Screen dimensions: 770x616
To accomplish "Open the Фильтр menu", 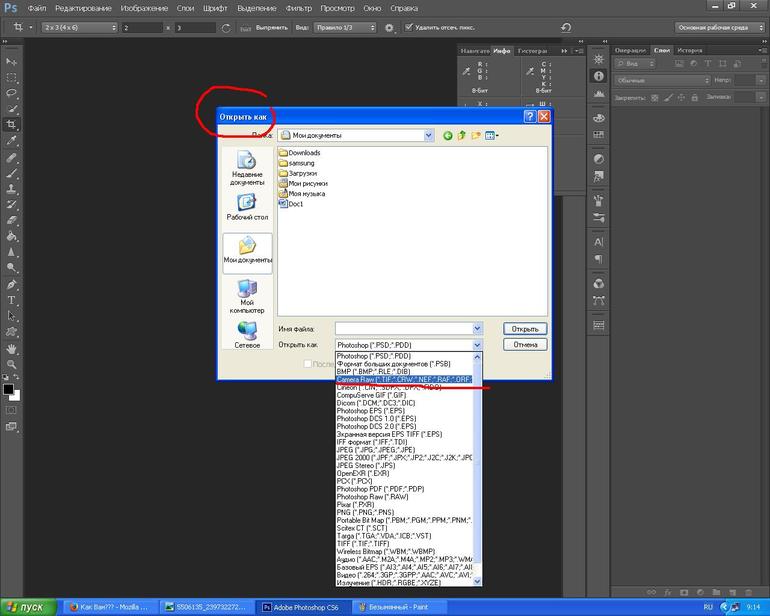I will coord(298,8).
